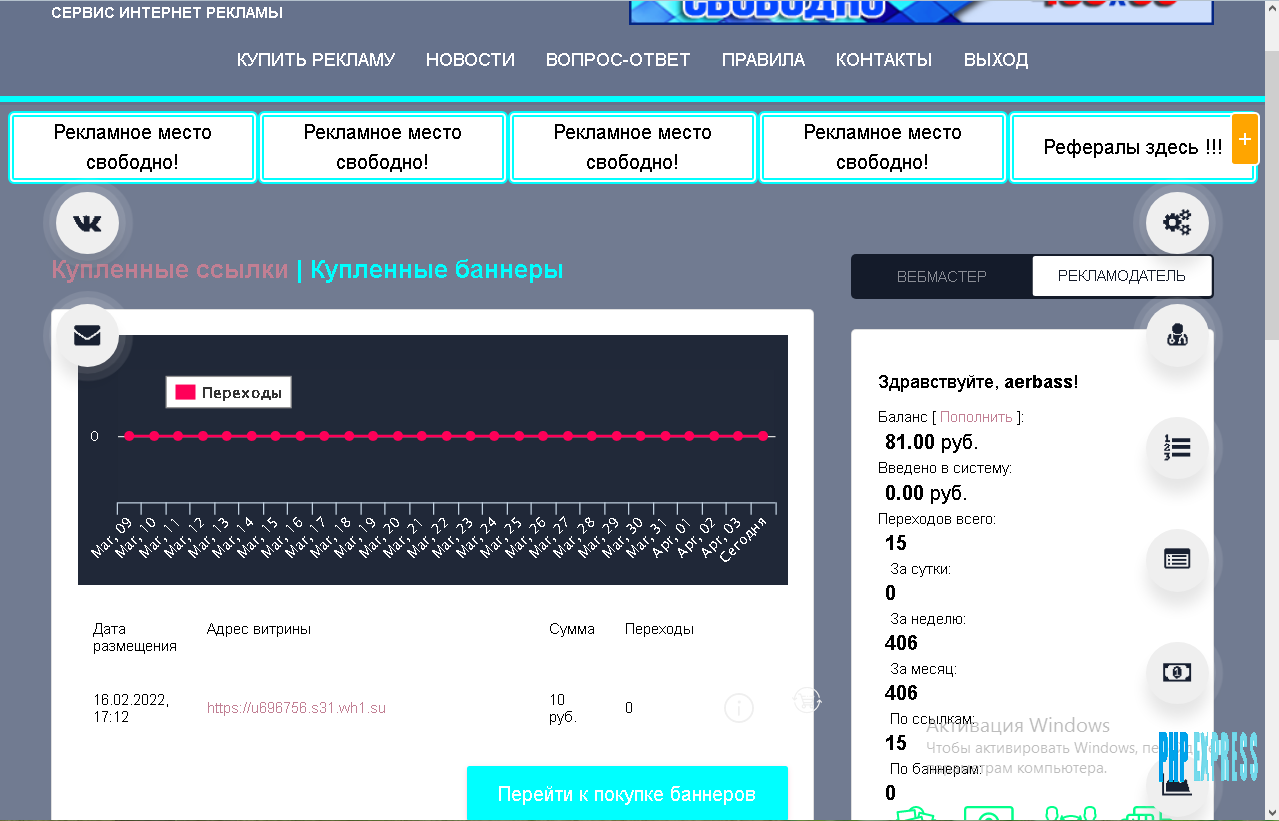The width and height of the screenshot is (1279, 821).
Task: Open the ПРАВИЛА menu item
Action: tap(763, 60)
